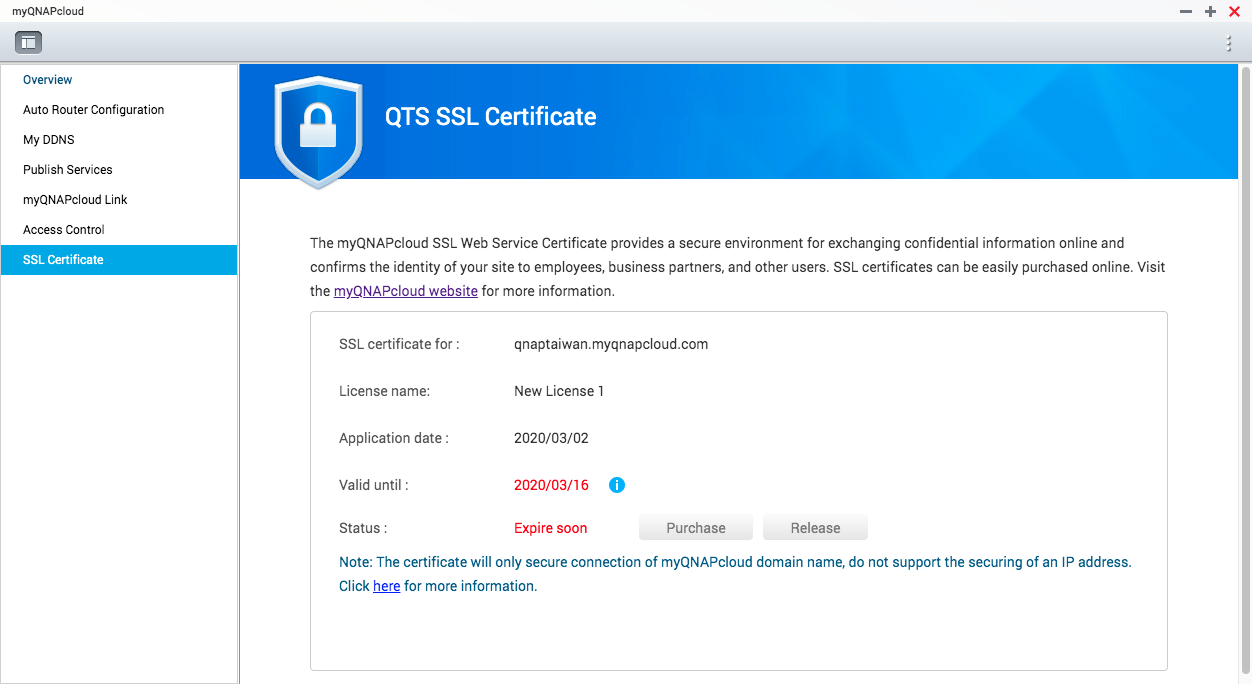Open the Overview section
The image size is (1252, 684).
click(x=48, y=80)
